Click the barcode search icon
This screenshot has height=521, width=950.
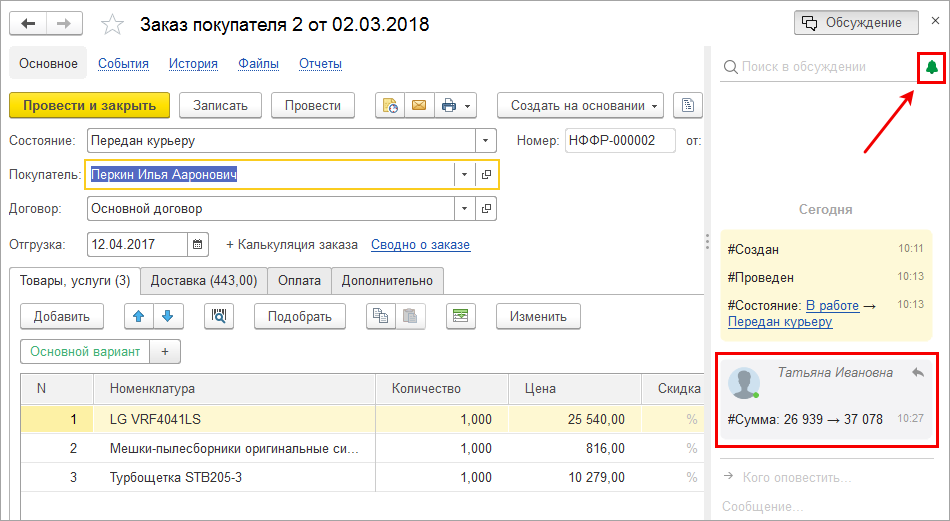tap(218, 316)
